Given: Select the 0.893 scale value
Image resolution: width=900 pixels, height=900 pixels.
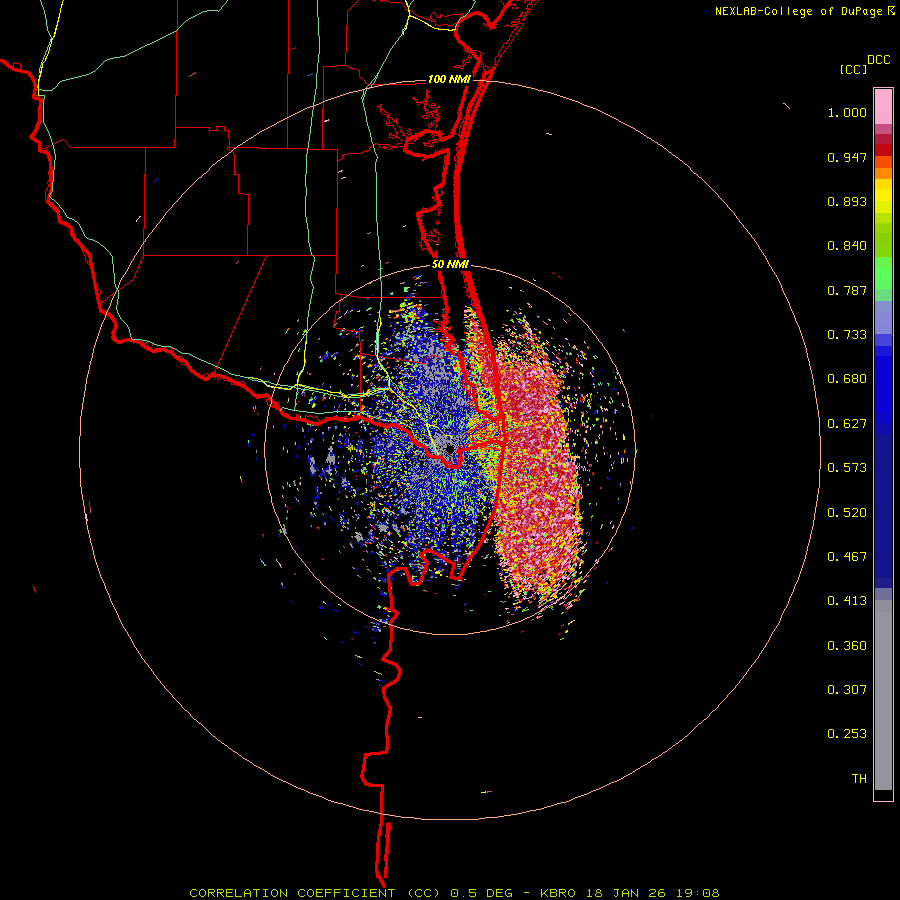Looking at the screenshot, I should click(847, 201).
